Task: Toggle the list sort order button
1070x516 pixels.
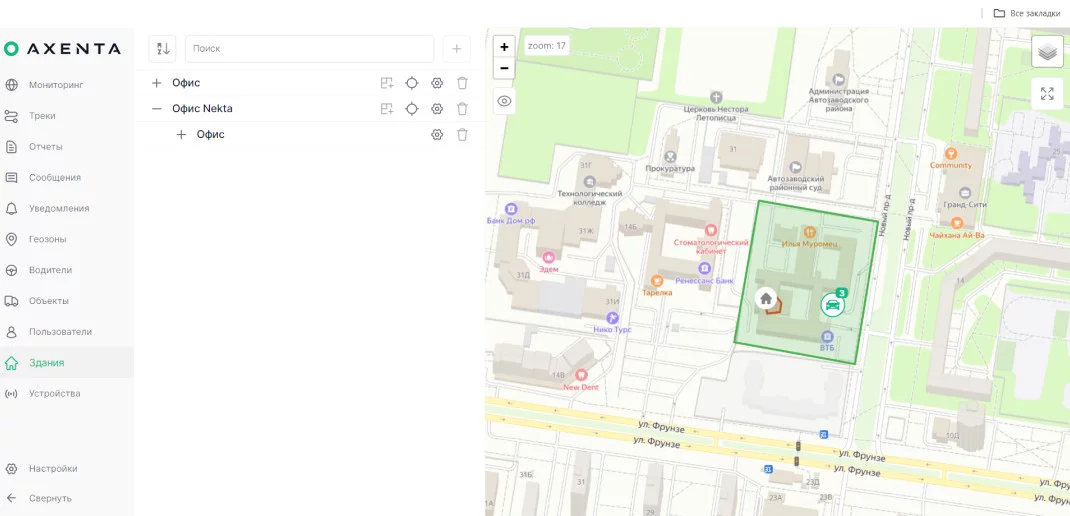Action: pos(162,48)
